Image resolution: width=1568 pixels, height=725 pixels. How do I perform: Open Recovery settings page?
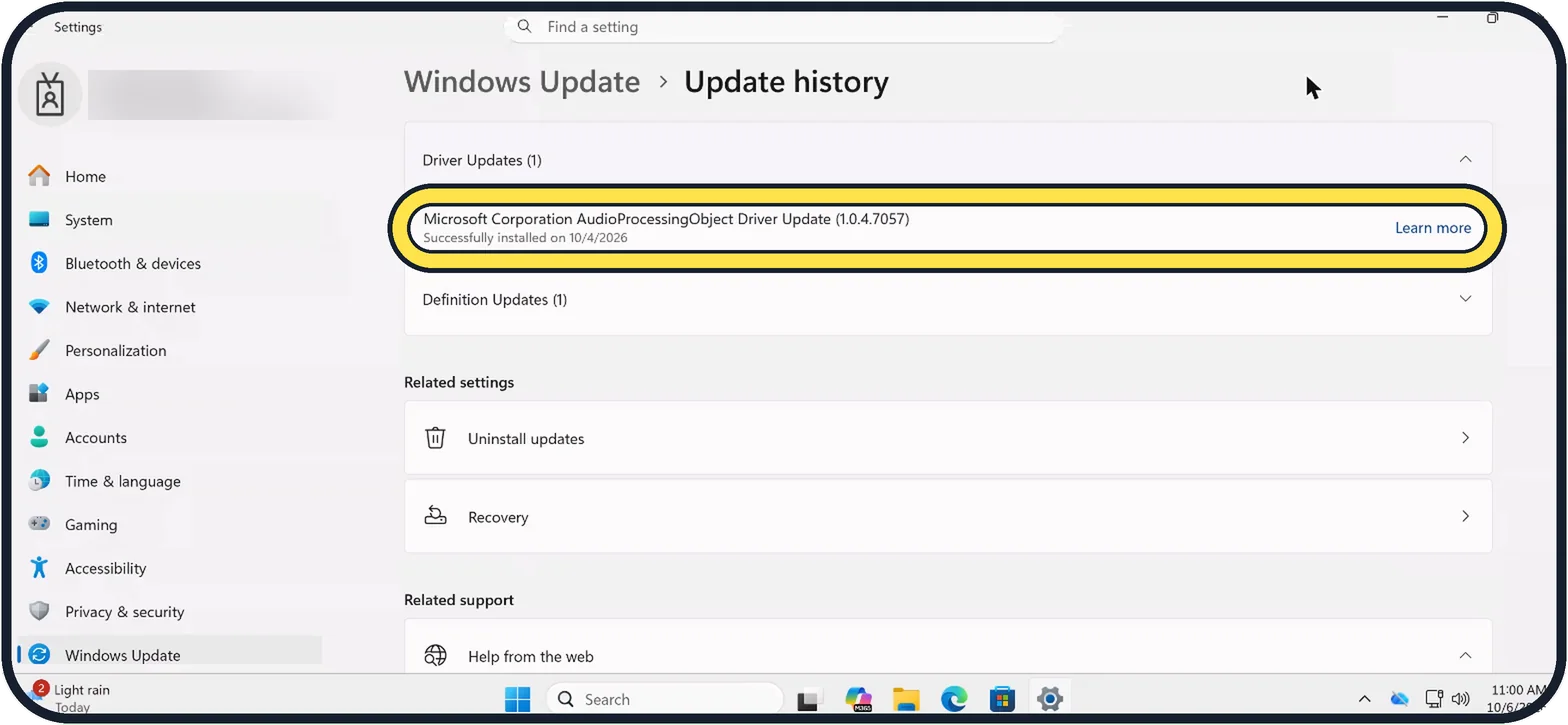948,517
